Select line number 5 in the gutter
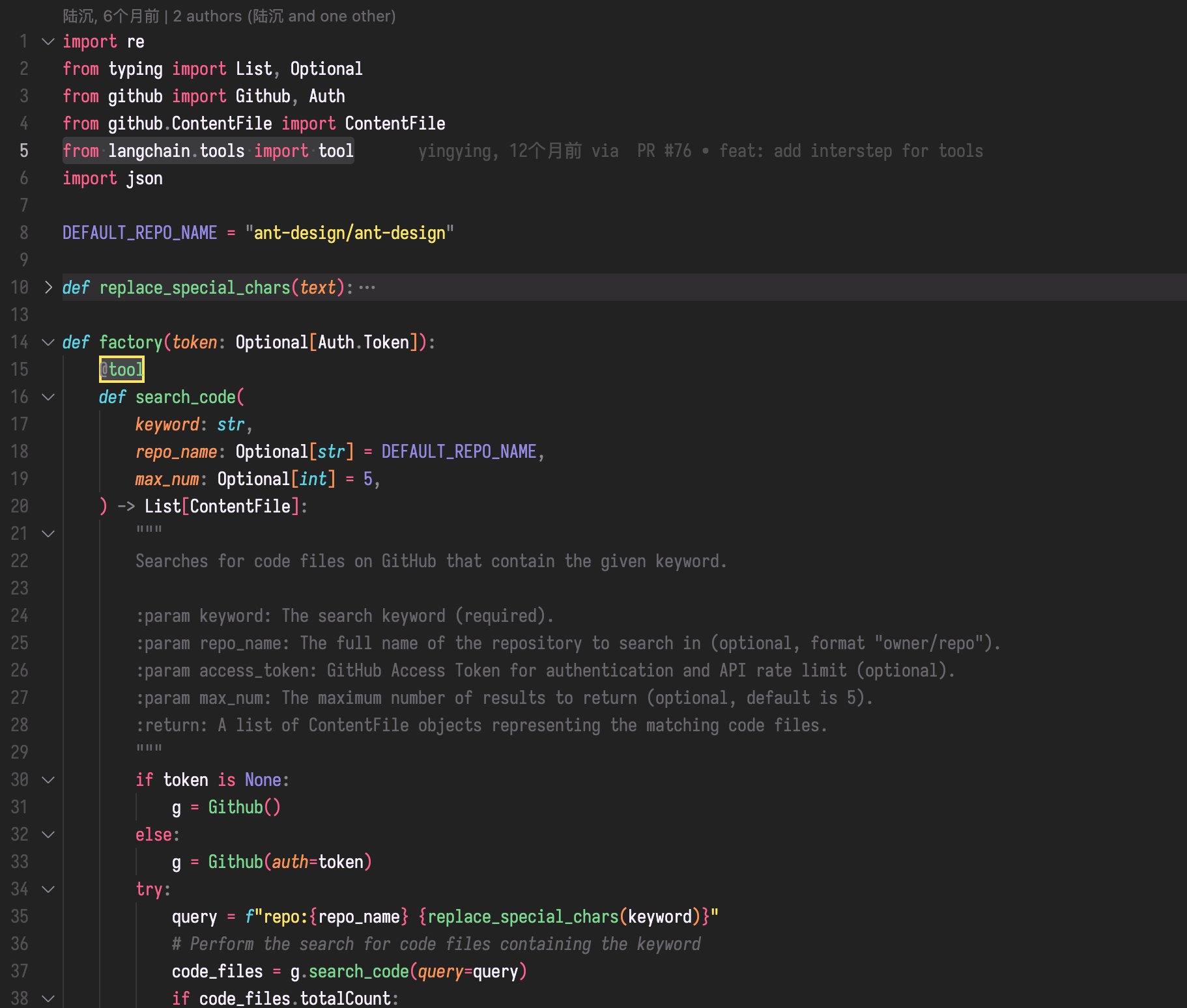The image size is (1187, 1008). click(x=23, y=151)
